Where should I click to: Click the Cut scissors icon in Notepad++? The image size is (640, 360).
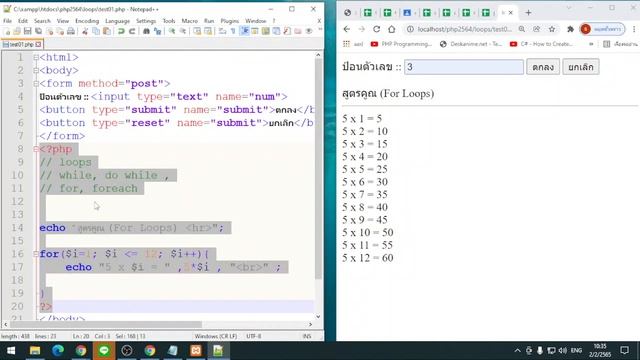85,31
